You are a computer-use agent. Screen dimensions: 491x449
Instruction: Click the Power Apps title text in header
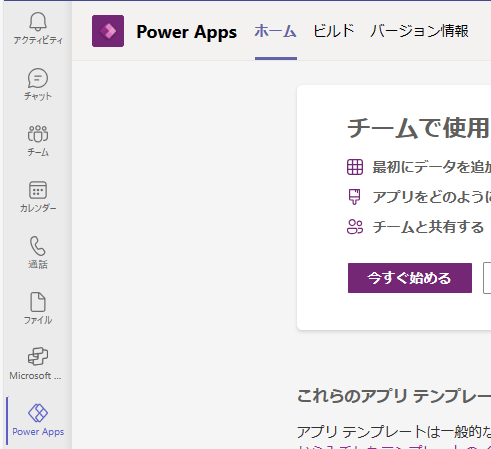(186, 32)
